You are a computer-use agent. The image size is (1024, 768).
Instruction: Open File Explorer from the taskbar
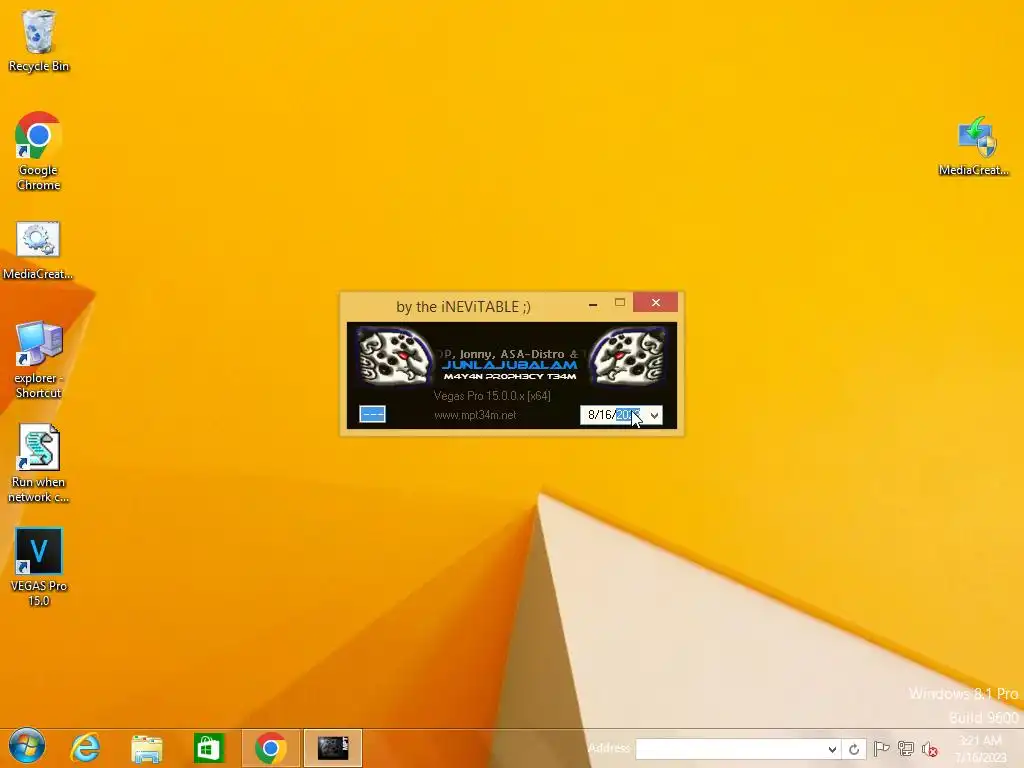(147, 748)
